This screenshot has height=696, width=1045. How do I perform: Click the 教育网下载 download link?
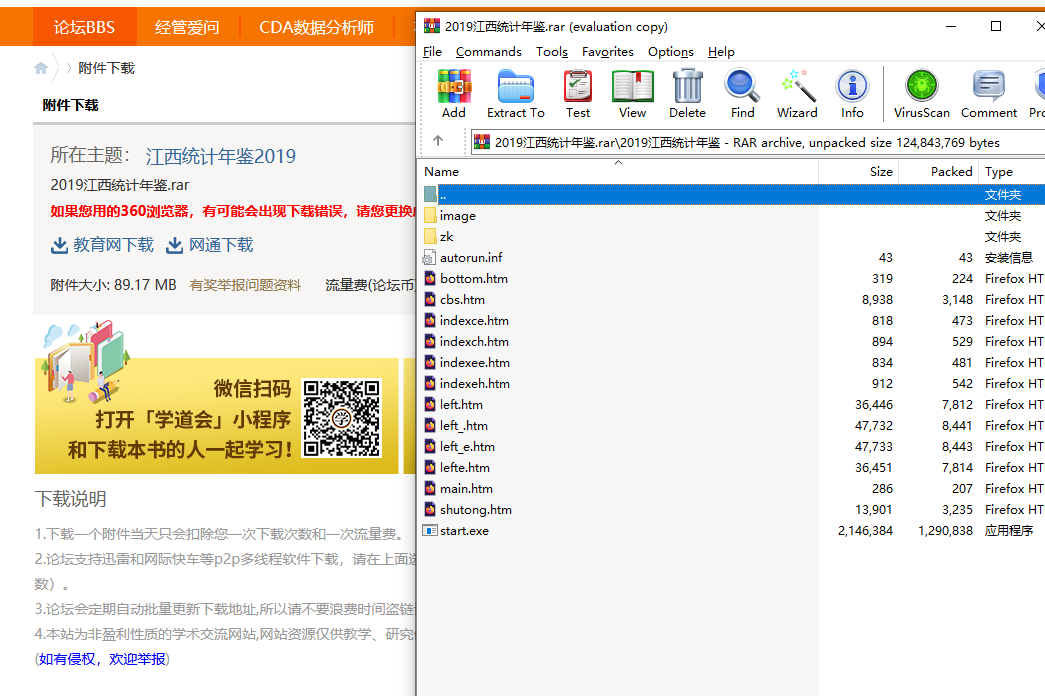tap(113, 245)
